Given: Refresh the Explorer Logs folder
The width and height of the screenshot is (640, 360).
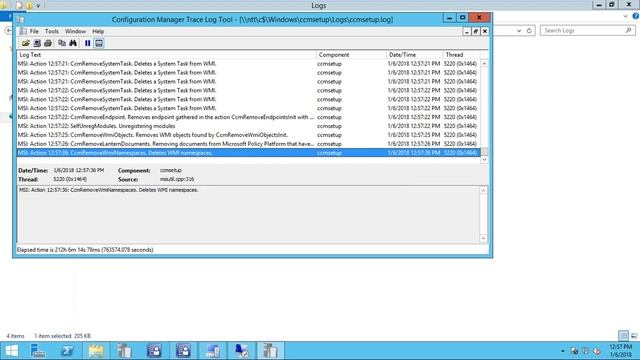Looking at the screenshot, I should 529,31.
